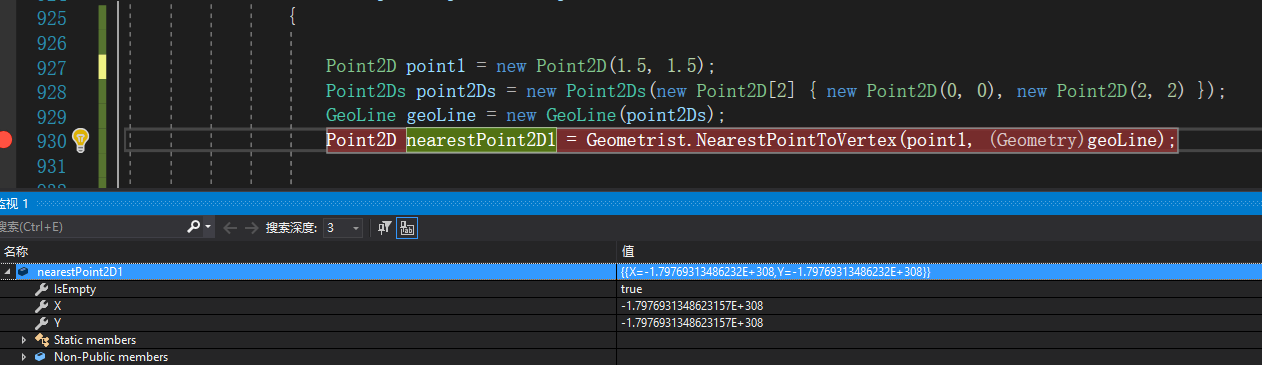Click the search magnifier icon in watch panel
This screenshot has width=1262, height=365.
pyautogui.click(x=194, y=228)
